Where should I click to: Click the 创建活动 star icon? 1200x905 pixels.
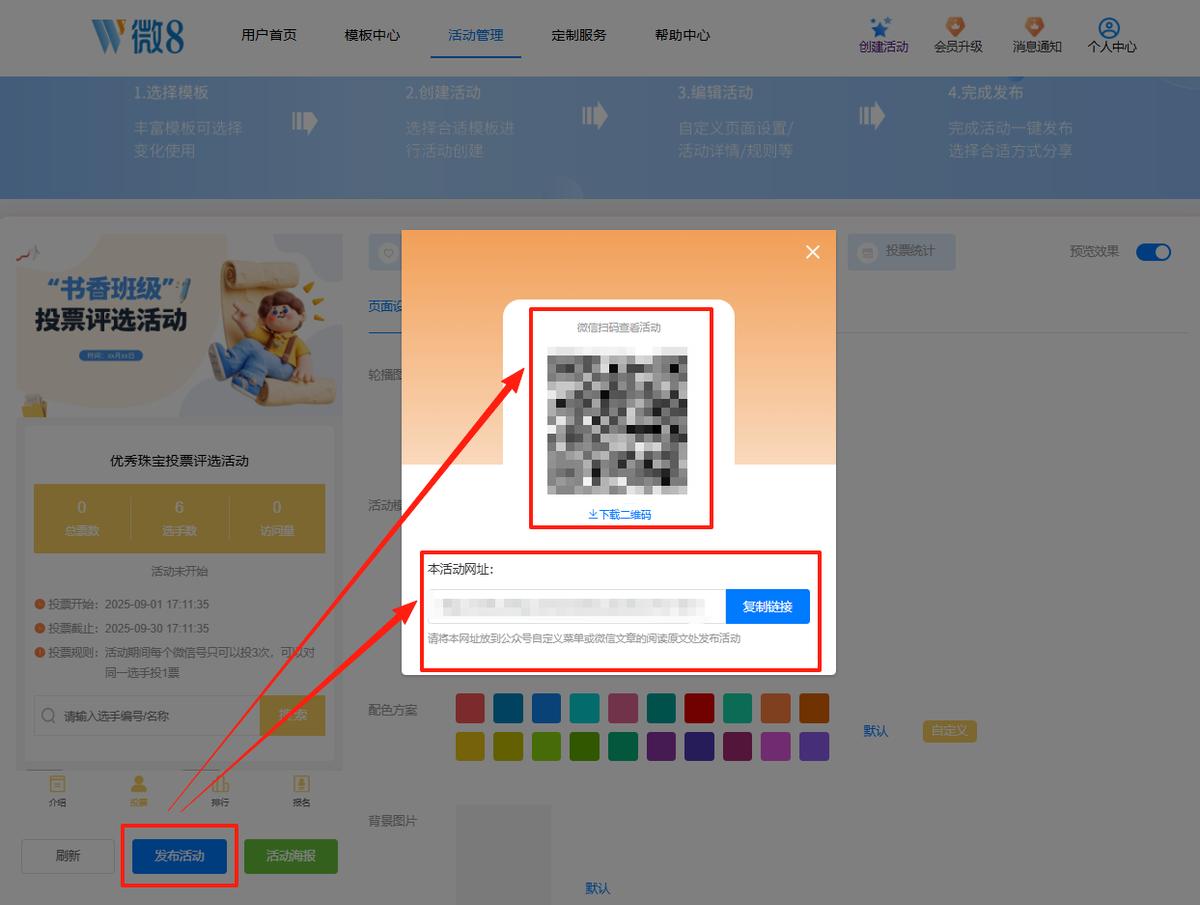881,28
